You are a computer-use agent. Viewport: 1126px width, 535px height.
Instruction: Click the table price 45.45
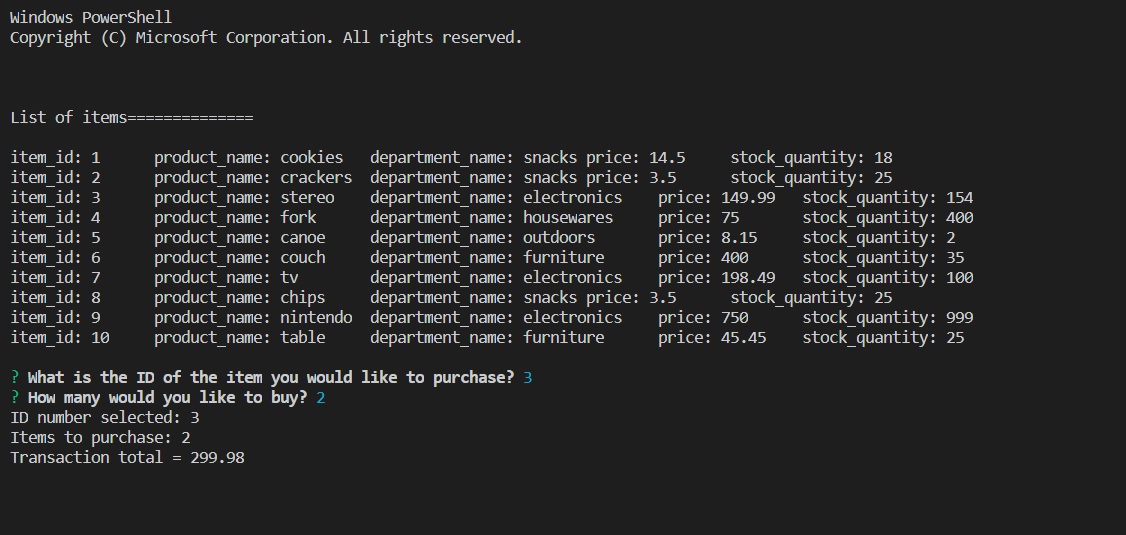point(744,338)
